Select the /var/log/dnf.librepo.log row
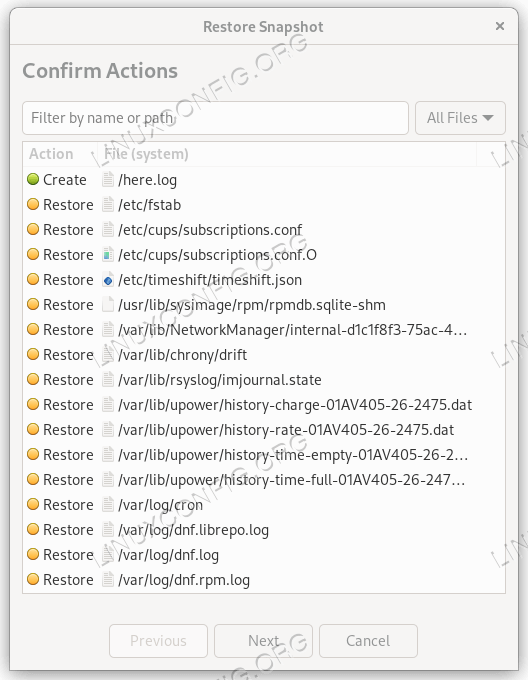The height and width of the screenshot is (680, 528). (x=264, y=530)
